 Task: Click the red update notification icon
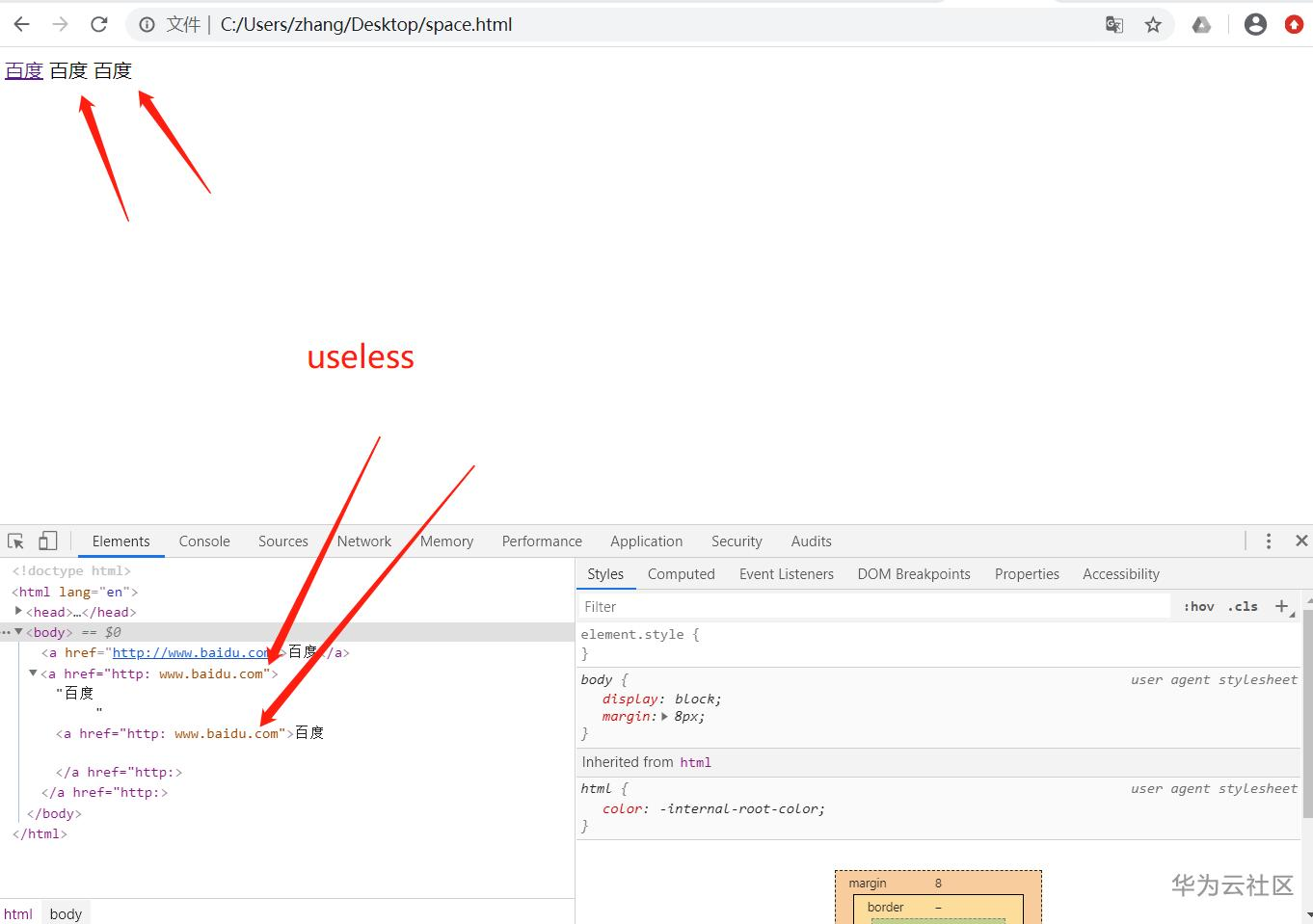point(1294,25)
